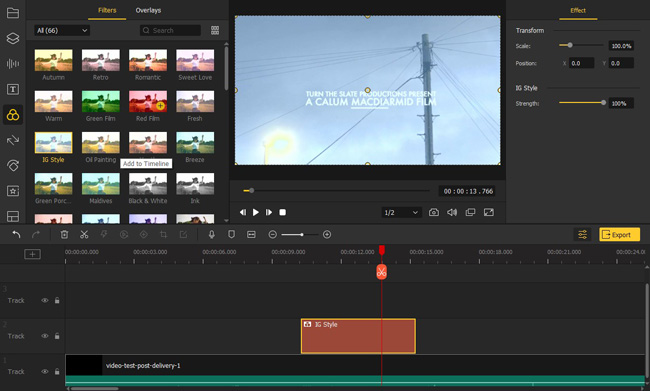Image resolution: width=650 pixels, height=391 pixels.
Task: Play the video preview
Action: tap(256, 212)
